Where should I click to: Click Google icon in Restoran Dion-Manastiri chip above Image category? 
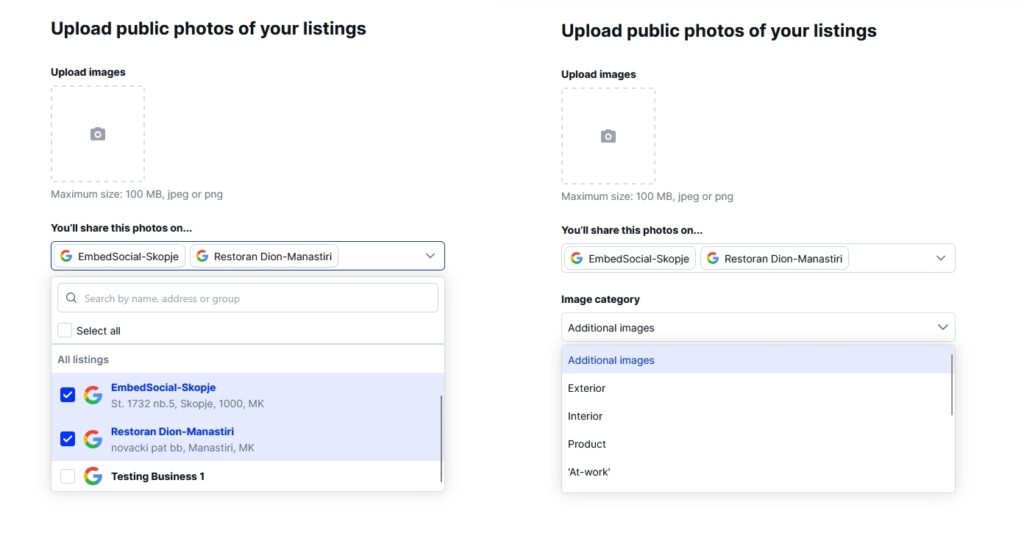712,258
